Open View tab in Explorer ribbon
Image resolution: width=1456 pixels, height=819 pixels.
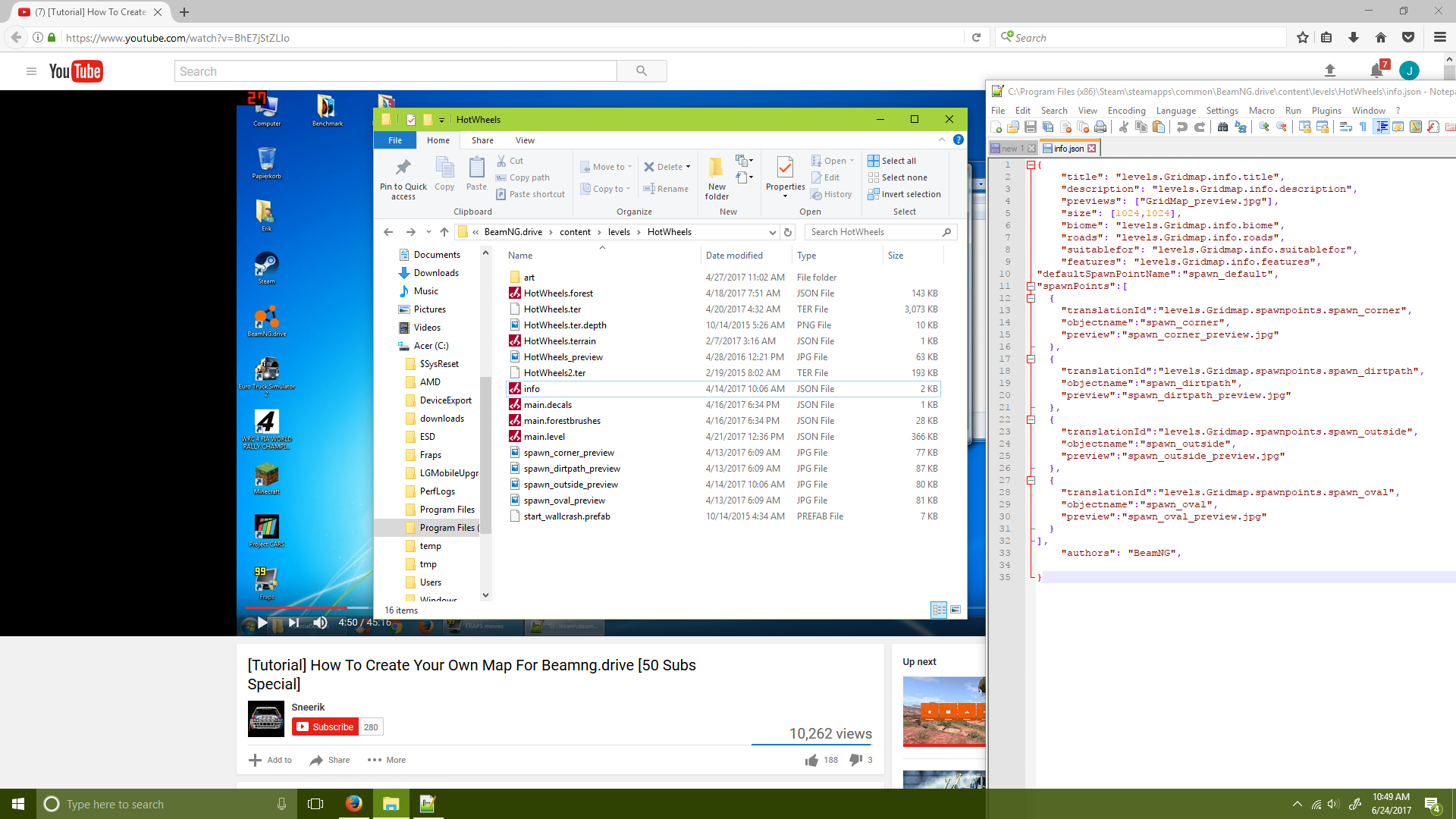coord(525,140)
